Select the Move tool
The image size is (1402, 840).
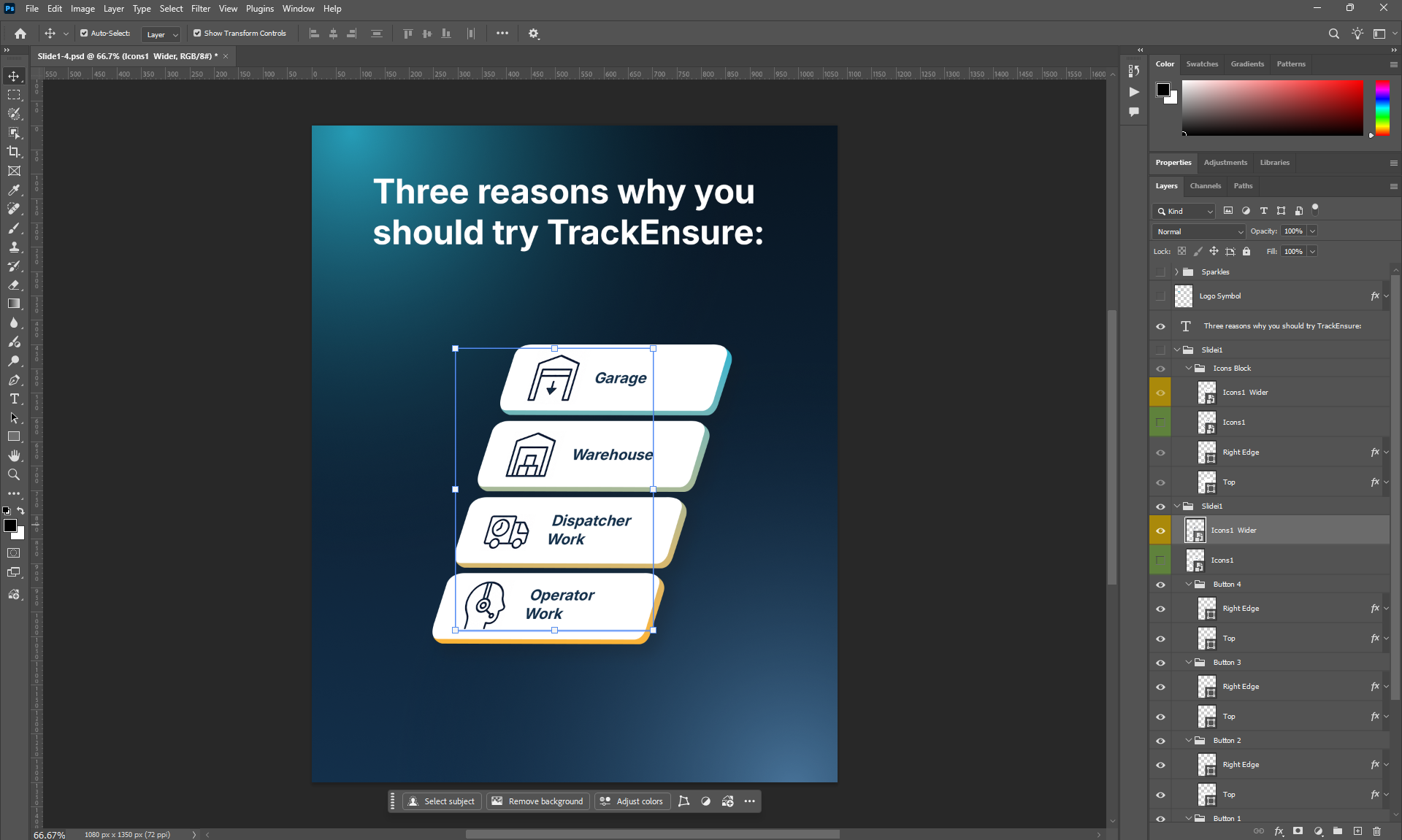pyautogui.click(x=14, y=76)
